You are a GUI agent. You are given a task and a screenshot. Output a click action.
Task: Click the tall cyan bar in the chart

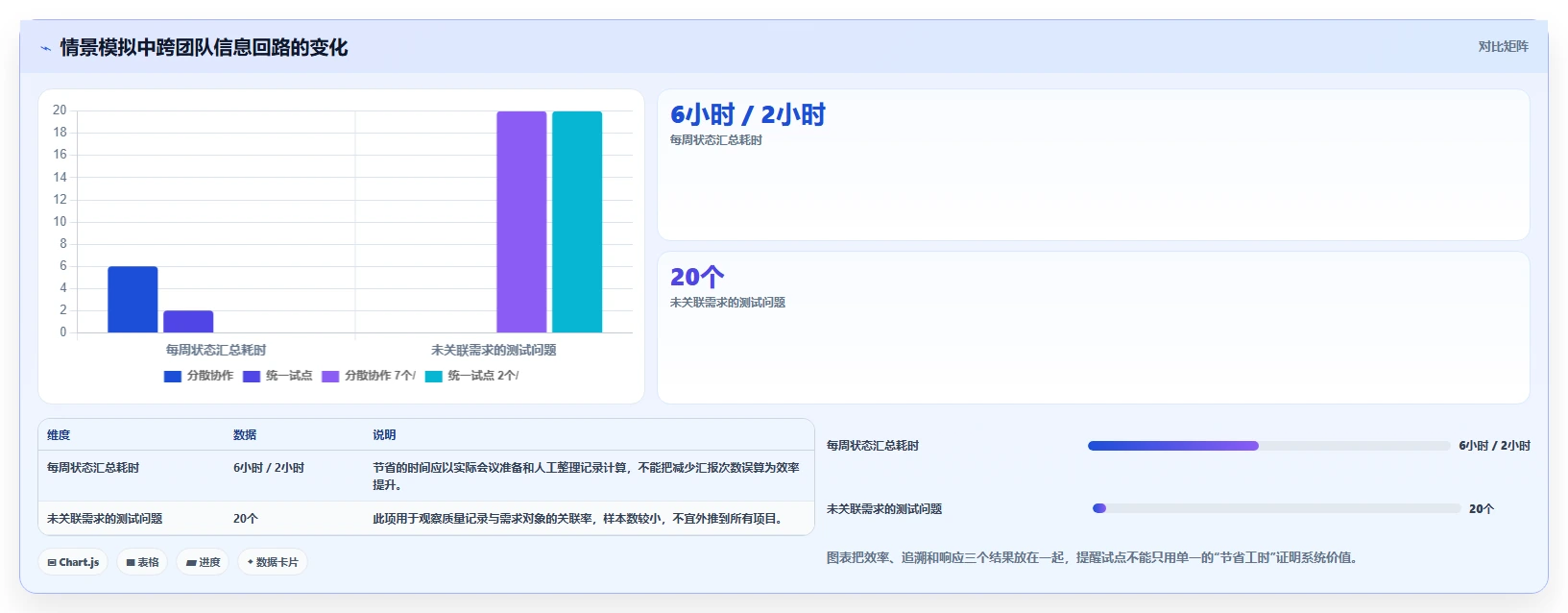pyautogui.click(x=577, y=222)
